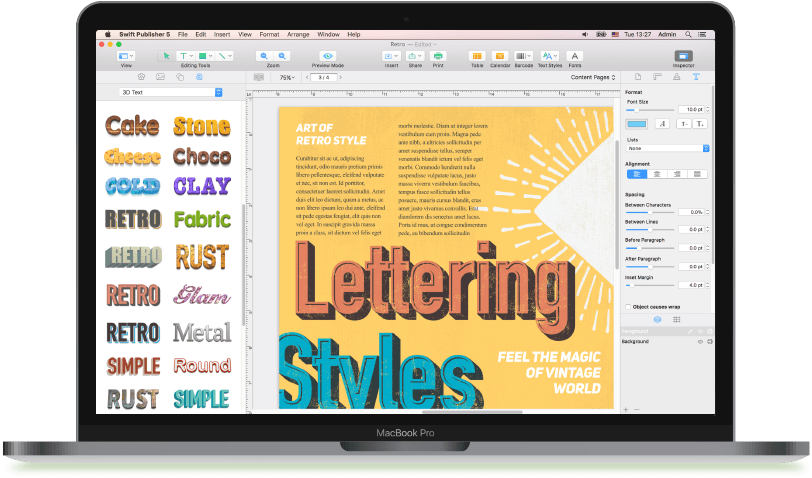Toggle Background layer visibility eye
This screenshot has height=478, width=812.
700,342
